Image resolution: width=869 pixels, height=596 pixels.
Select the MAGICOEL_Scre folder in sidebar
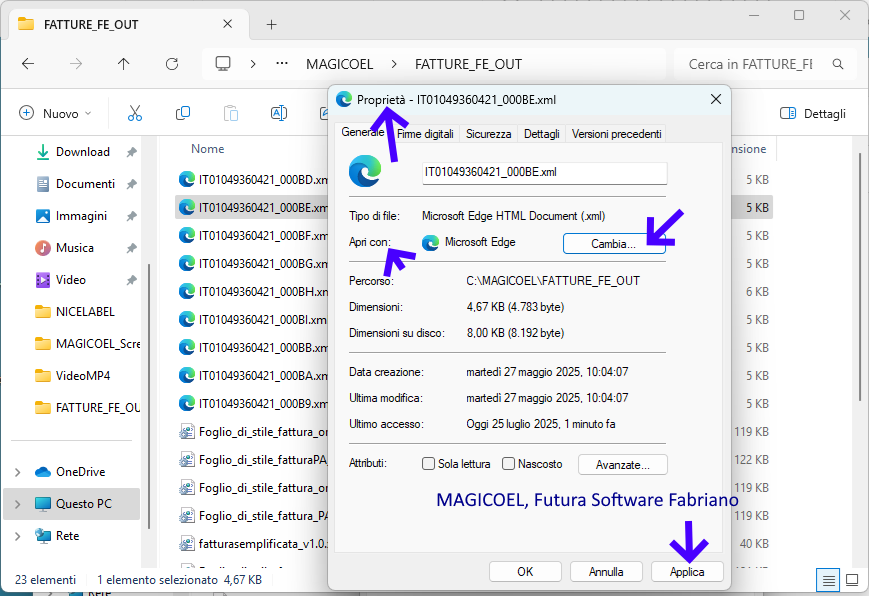click(x=88, y=344)
